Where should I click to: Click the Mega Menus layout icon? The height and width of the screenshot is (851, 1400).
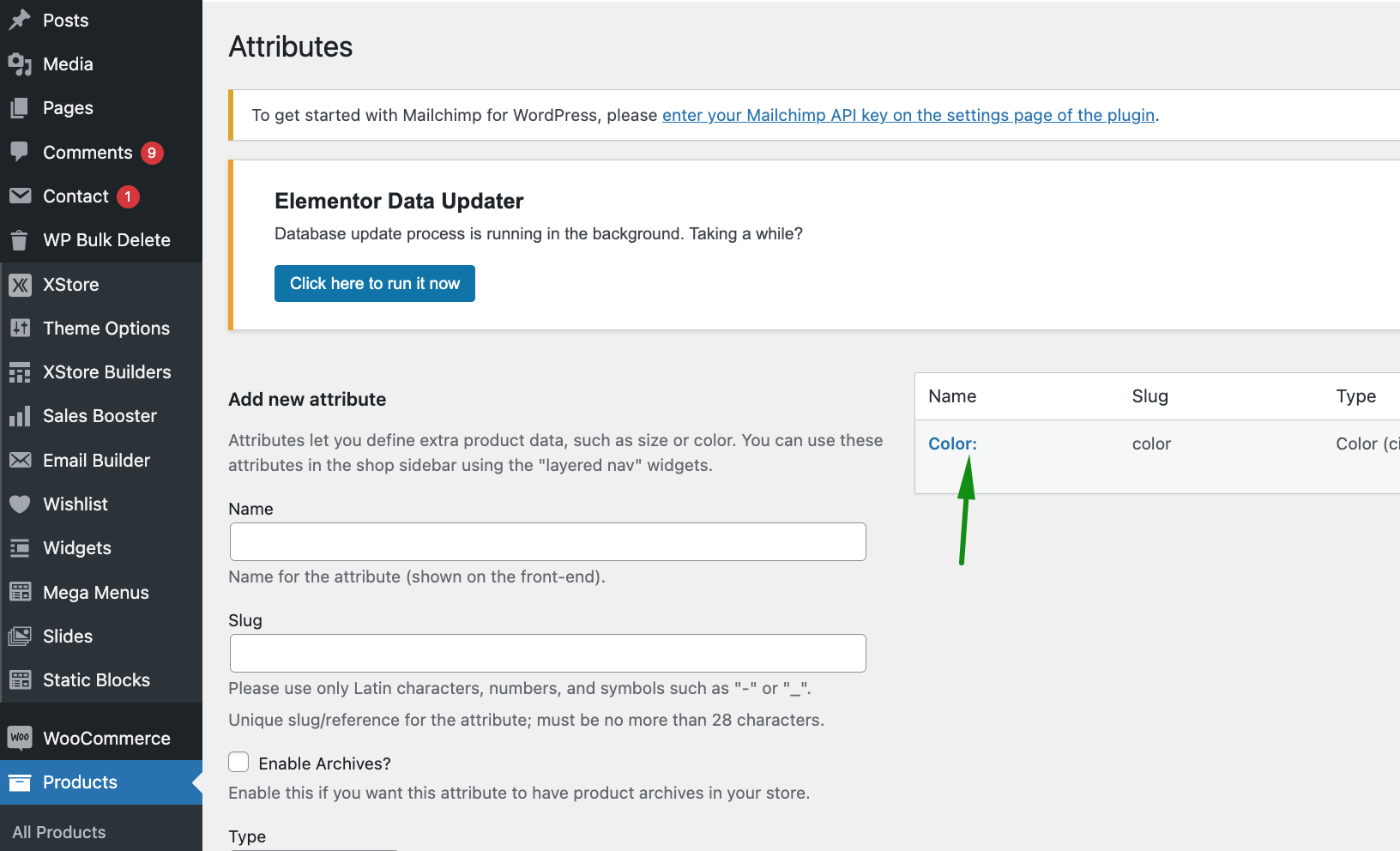click(20, 592)
